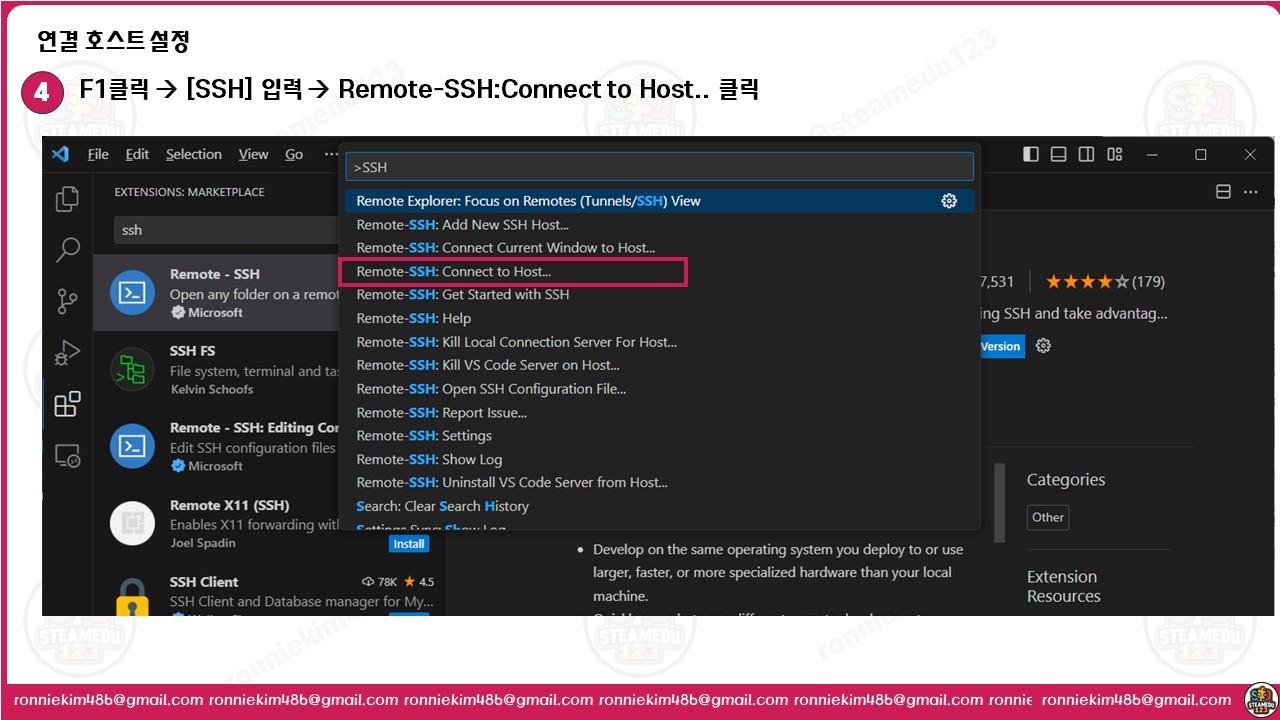This screenshot has height=720, width=1280.
Task: Select the SSH FS extension title
Action: 192,351
